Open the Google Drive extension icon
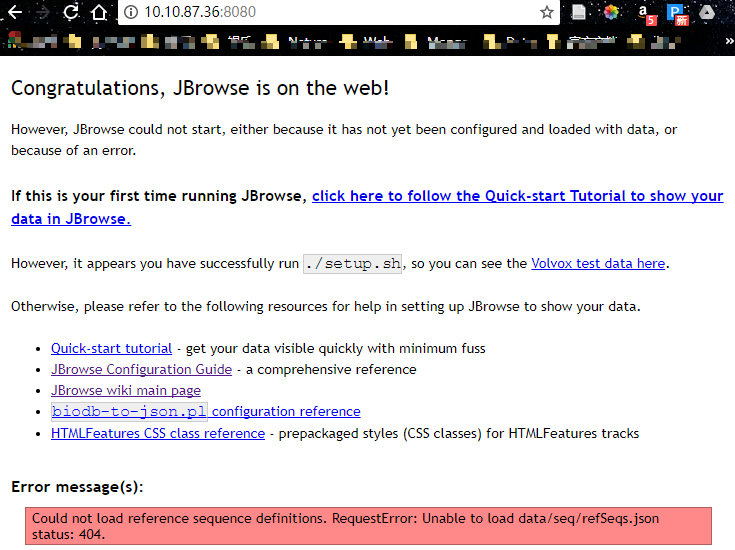This screenshot has height=550, width=735. (707, 12)
